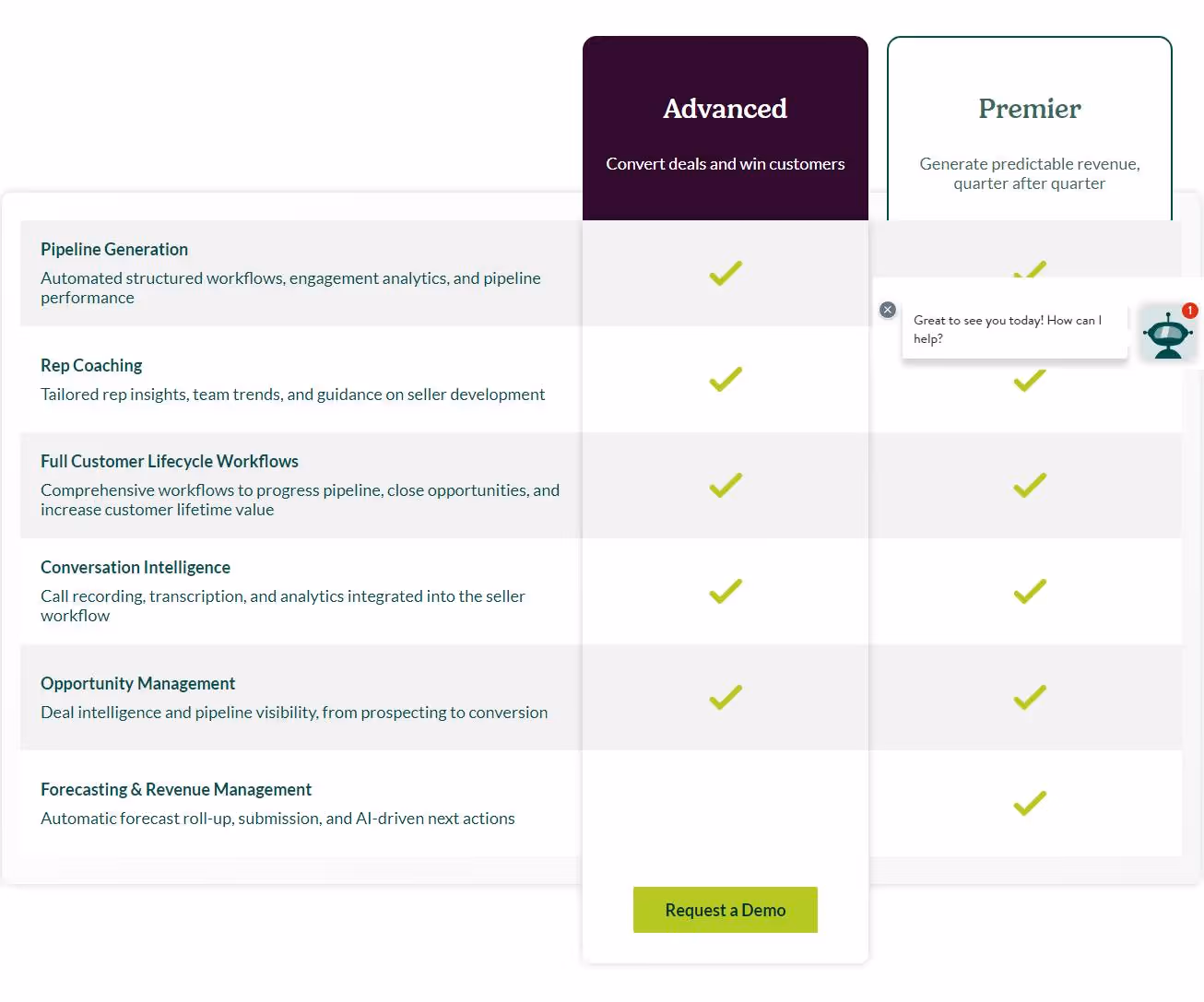Toggle the Premier checkmark for Rep Coaching
Viewport: 1204px width, 1002px height.
coord(1029,379)
